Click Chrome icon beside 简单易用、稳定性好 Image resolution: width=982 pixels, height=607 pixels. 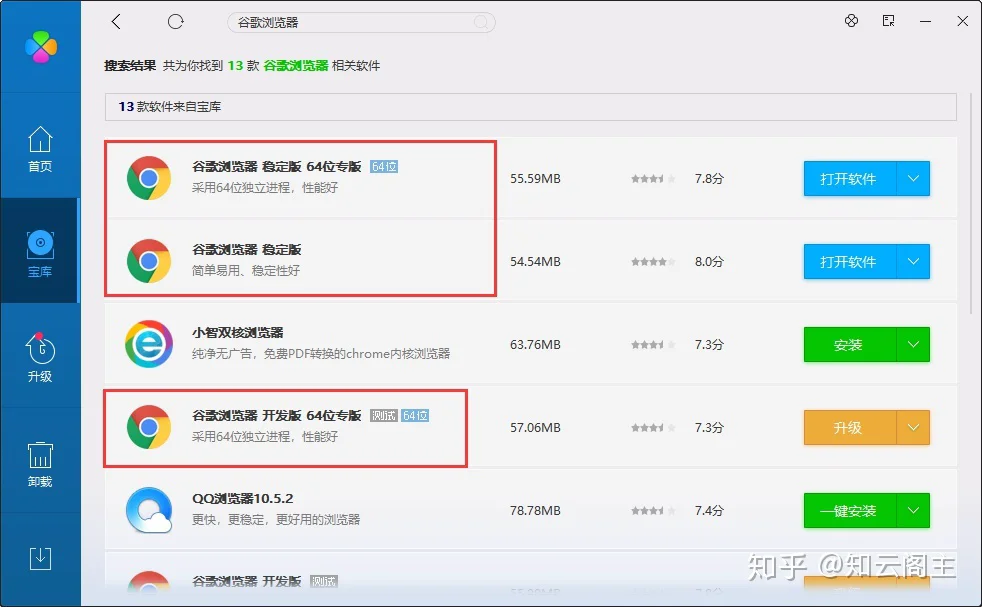click(148, 261)
